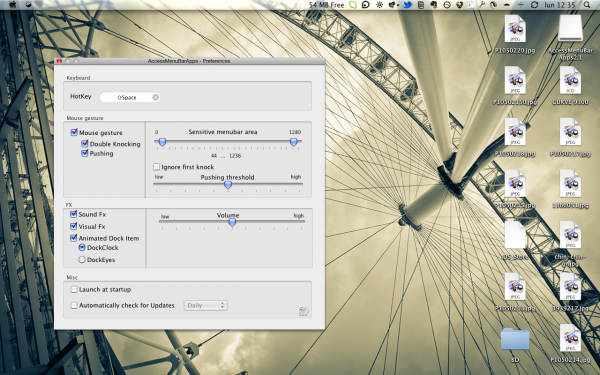600x375 pixels.
Task: Click the HotKey recorder field
Action: click(x=130, y=97)
